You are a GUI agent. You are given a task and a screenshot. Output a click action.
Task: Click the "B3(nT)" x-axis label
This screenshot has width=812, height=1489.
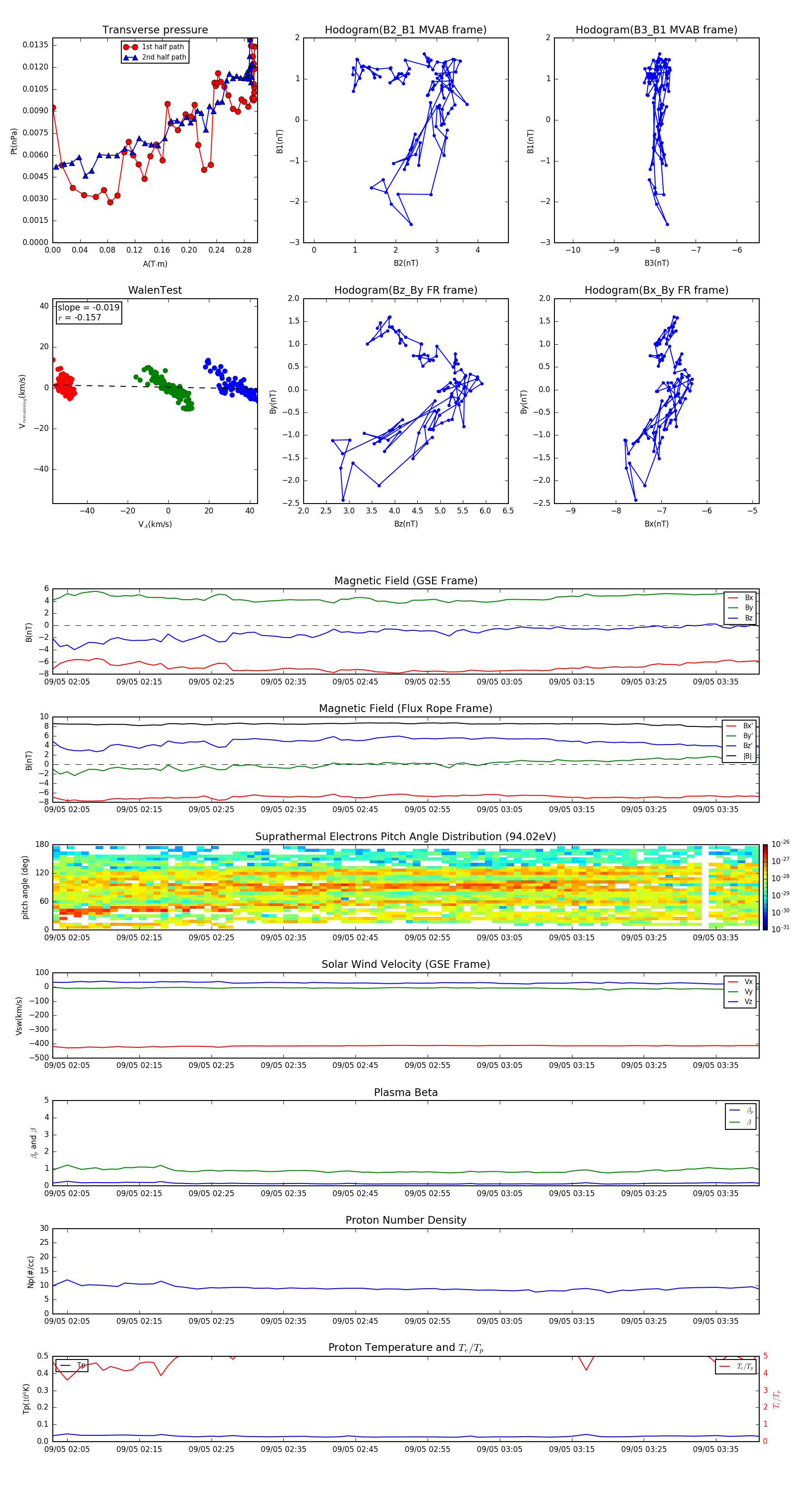pos(656,263)
